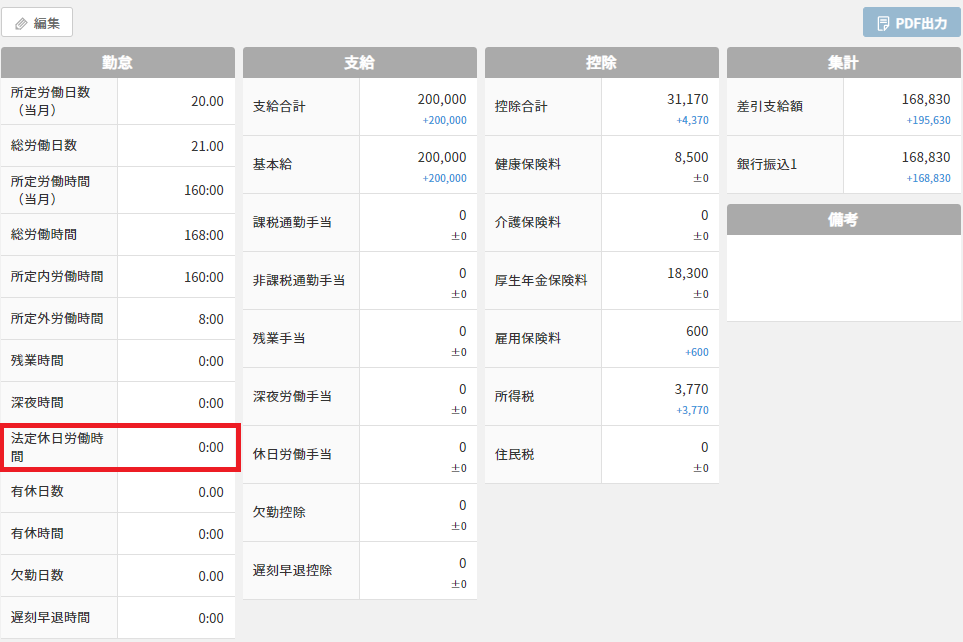Image resolution: width=963 pixels, height=642 pixels.
Task: Click the pencil icon on 編集 button
Action: [21, 23]
